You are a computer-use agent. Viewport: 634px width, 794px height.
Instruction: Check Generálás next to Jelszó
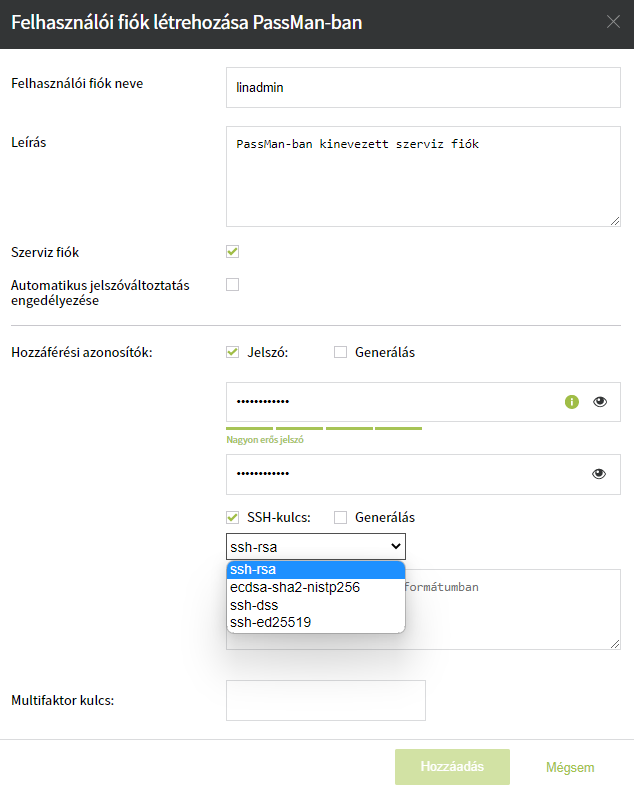tap(341, 352)
